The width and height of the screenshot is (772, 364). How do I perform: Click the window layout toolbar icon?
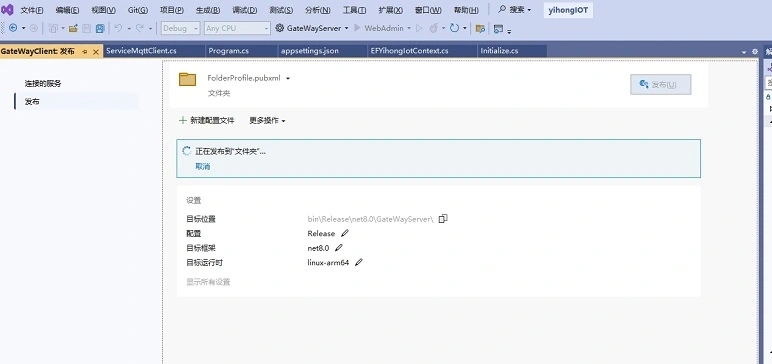tap(498, 29)
